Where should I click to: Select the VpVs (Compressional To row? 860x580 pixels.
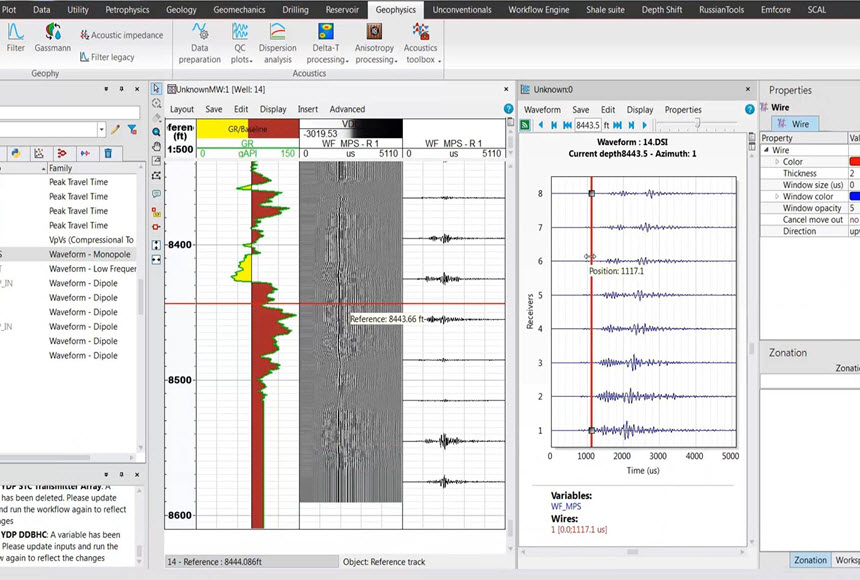coord(68,240)
